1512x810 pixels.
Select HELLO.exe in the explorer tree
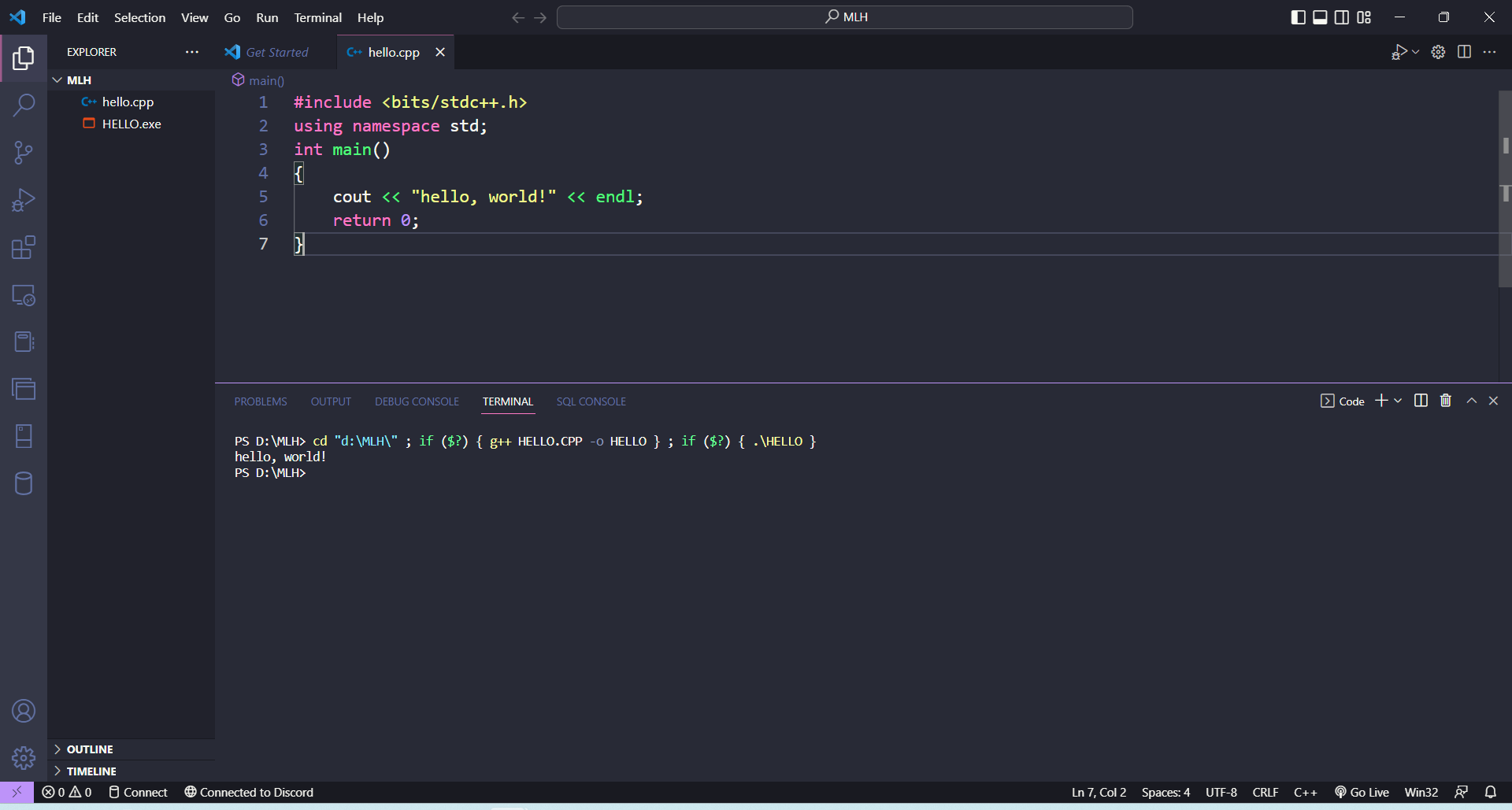[131, 124]
